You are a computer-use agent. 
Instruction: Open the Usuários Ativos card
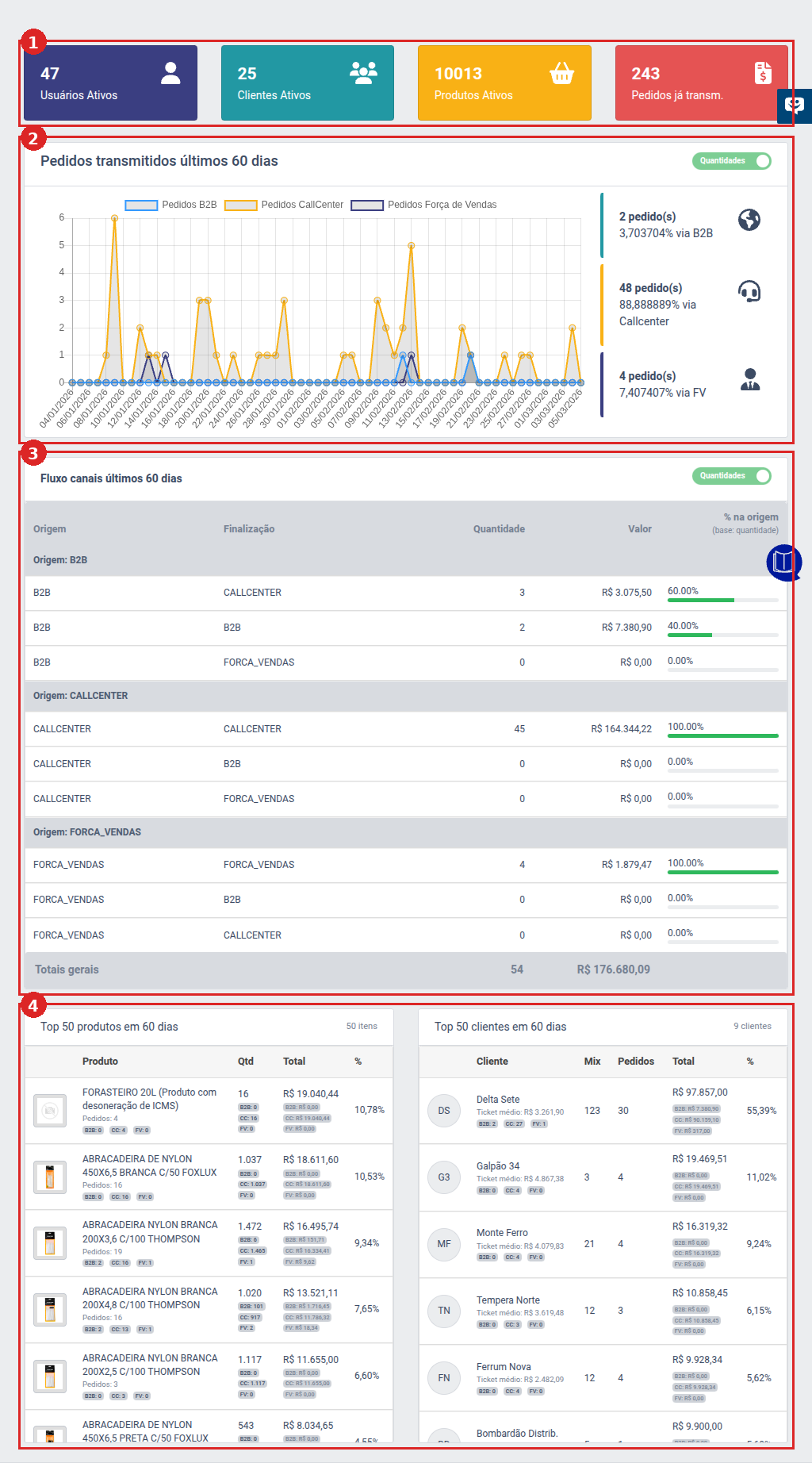(x=110, y=83)
